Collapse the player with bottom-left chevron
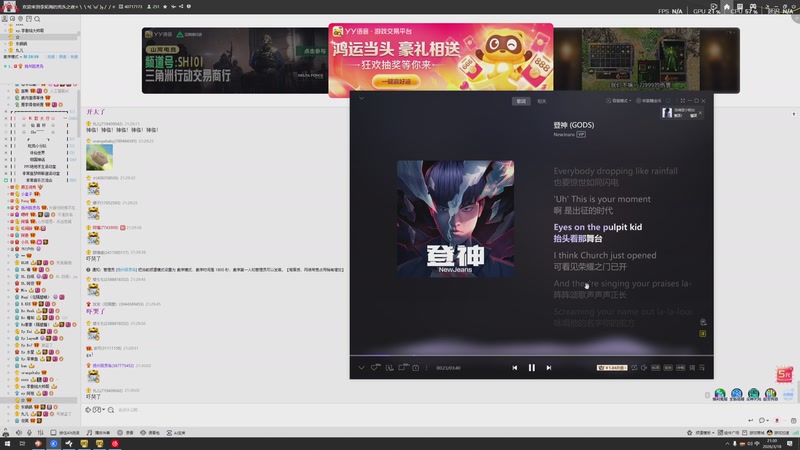The height and width of the screenshot is (450, 800). 361,367
